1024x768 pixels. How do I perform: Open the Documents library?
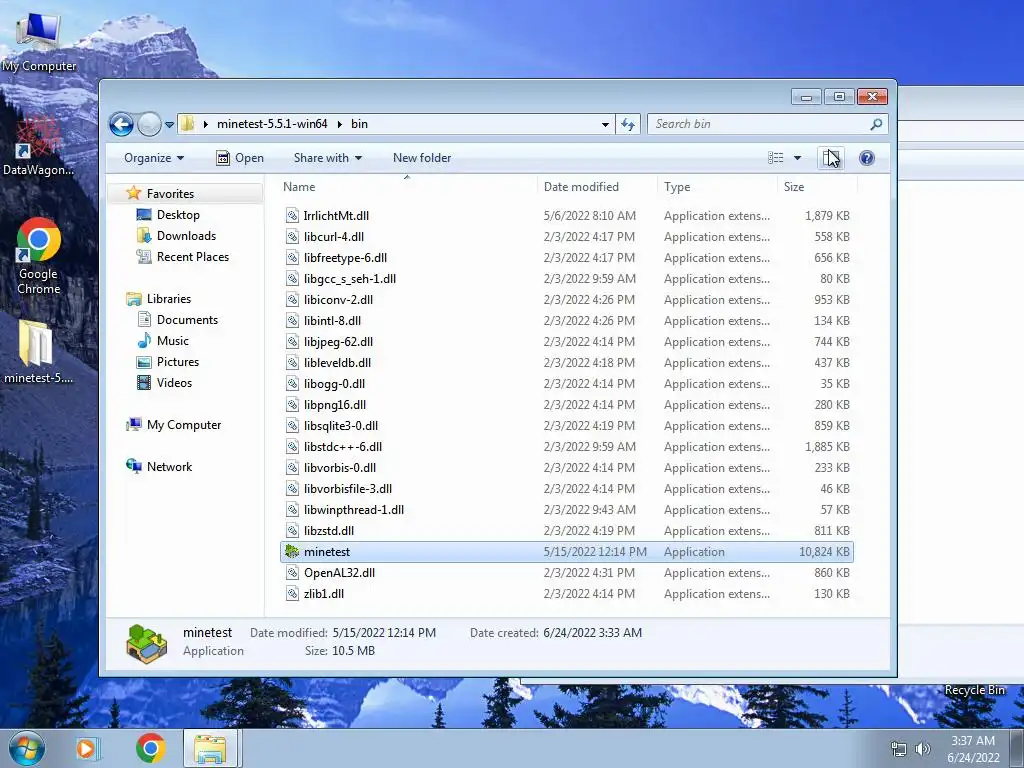pos(187,319)
